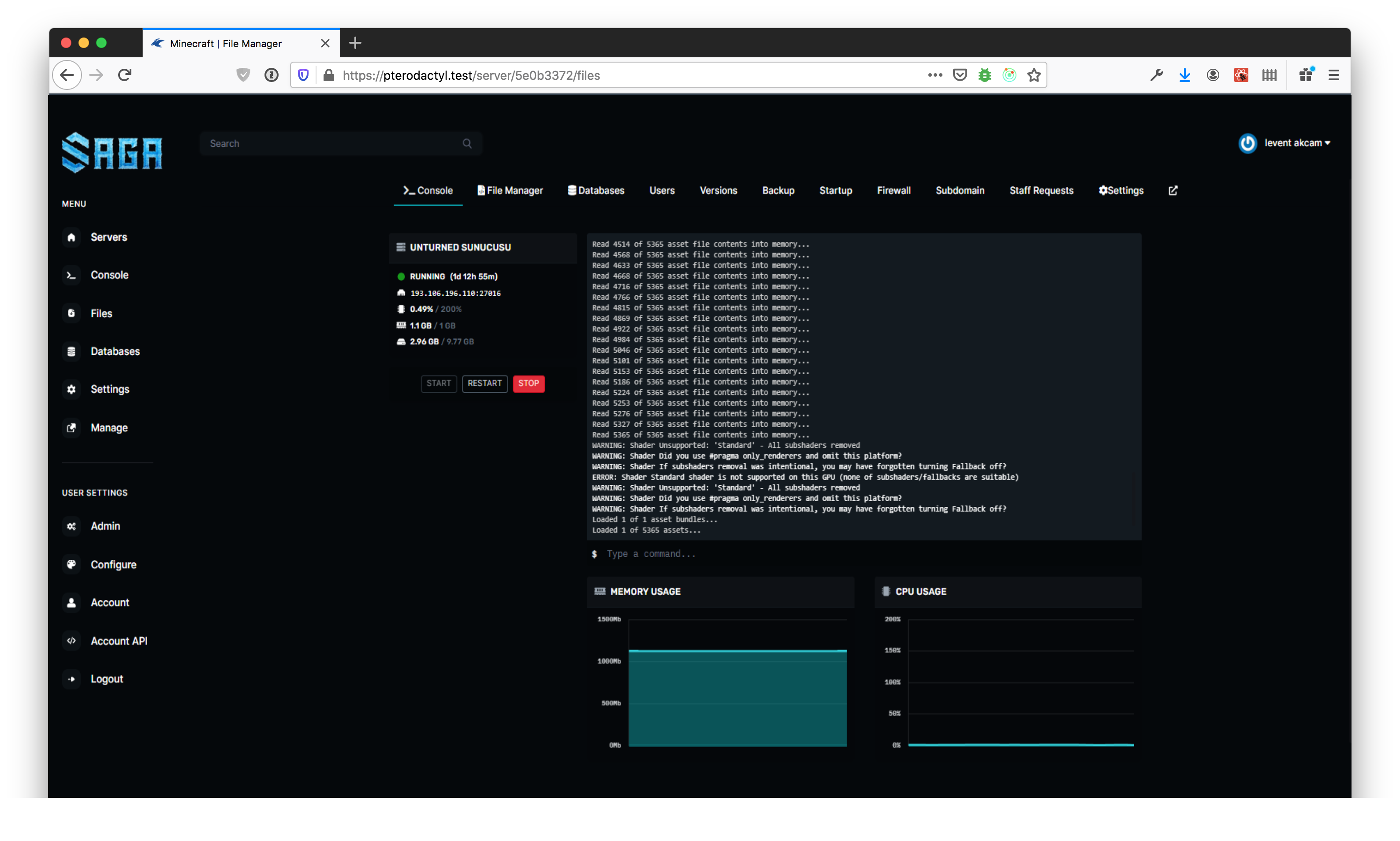Click the Databases icon in left menu
1400x841 pixels.
tap(71, 351)
